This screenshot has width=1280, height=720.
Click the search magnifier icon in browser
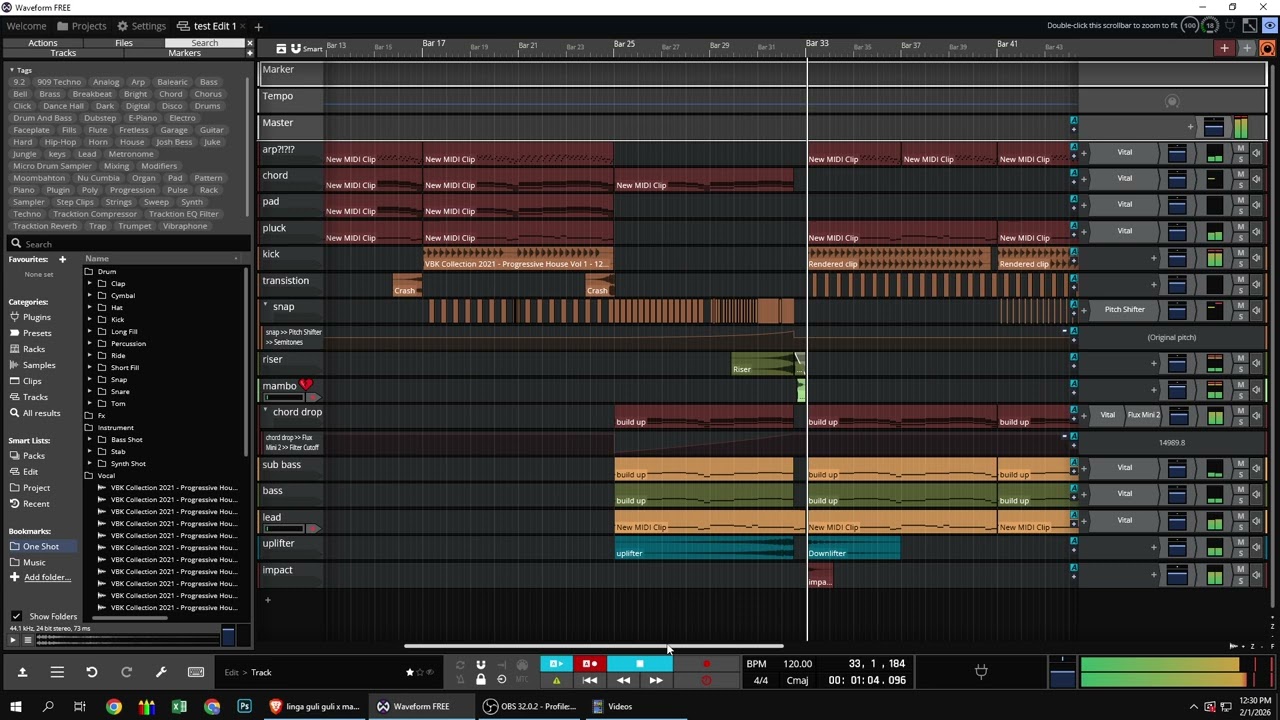[x=15, y=244]
